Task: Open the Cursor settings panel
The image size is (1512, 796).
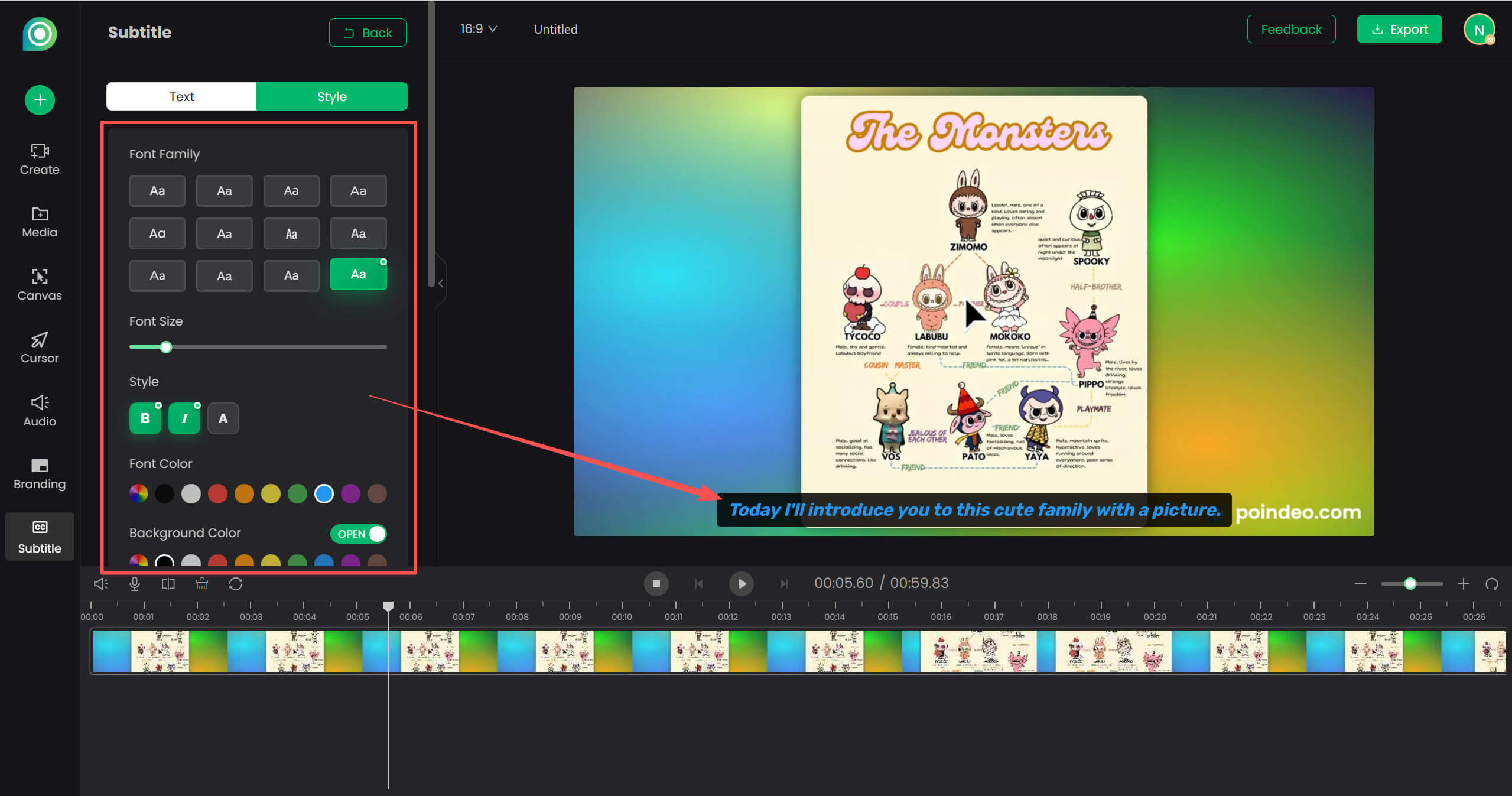Action: [38, 347]
